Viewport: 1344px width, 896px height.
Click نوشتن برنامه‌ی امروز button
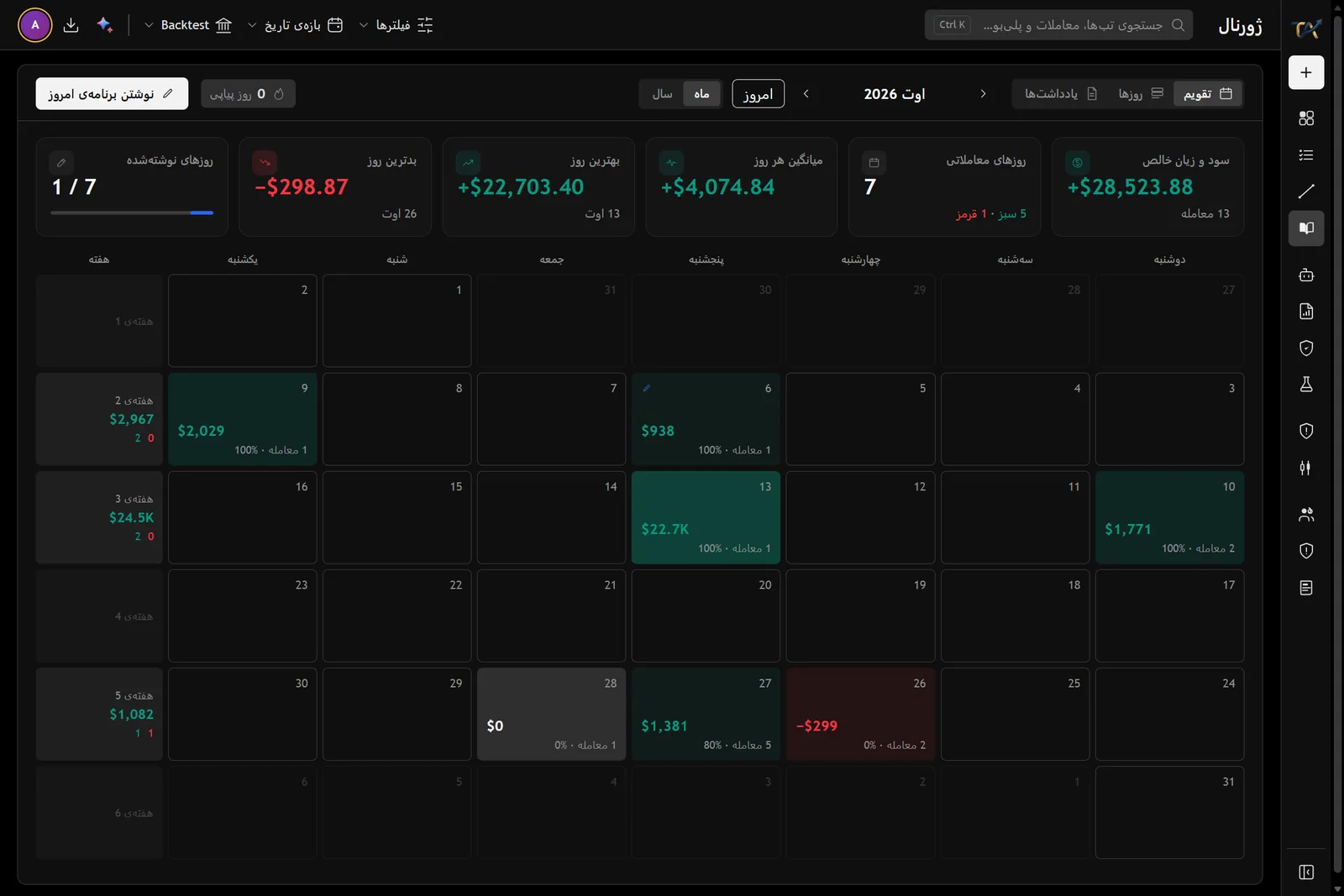point(112,94)
